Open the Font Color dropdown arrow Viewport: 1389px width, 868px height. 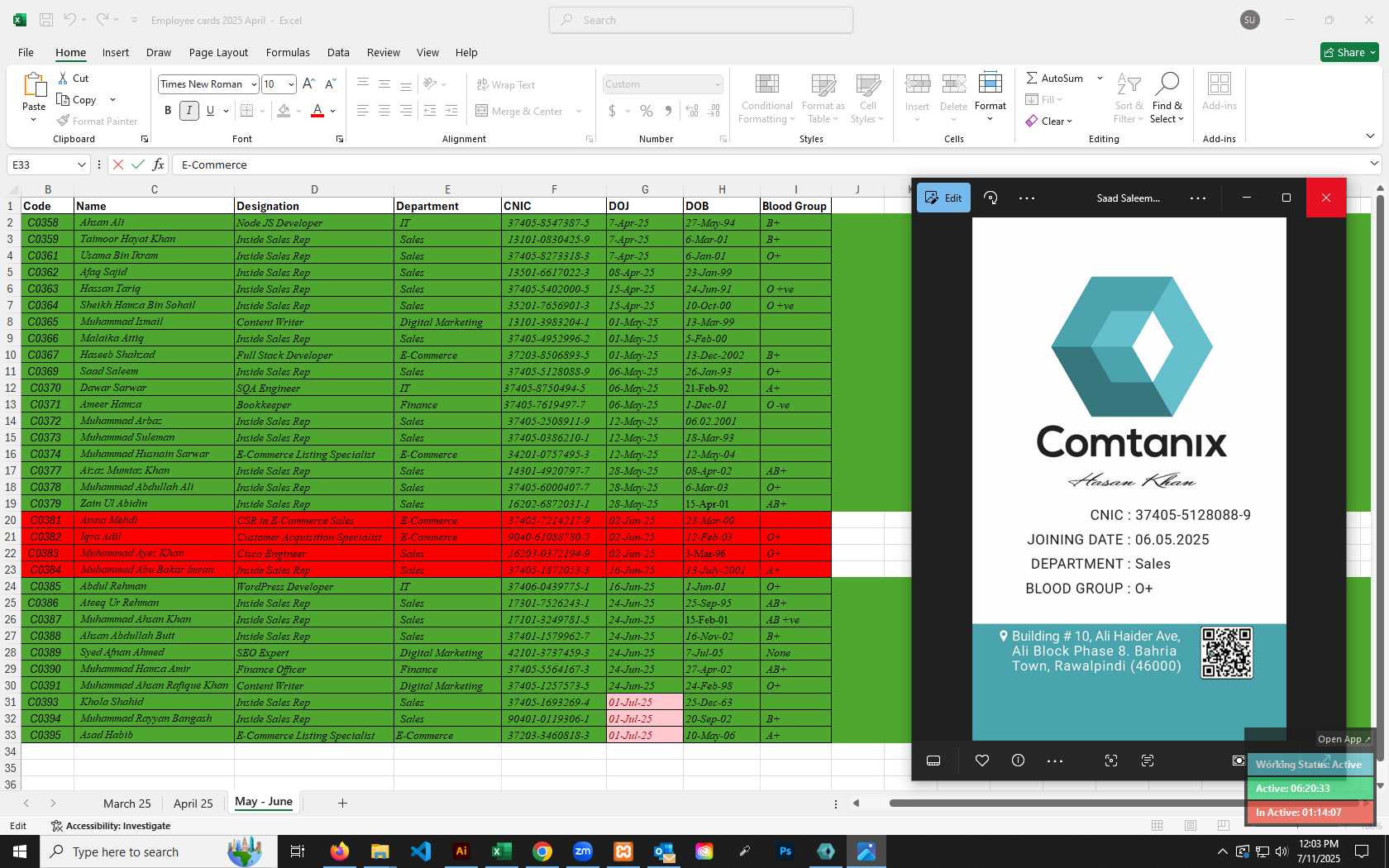pos(333,111)
